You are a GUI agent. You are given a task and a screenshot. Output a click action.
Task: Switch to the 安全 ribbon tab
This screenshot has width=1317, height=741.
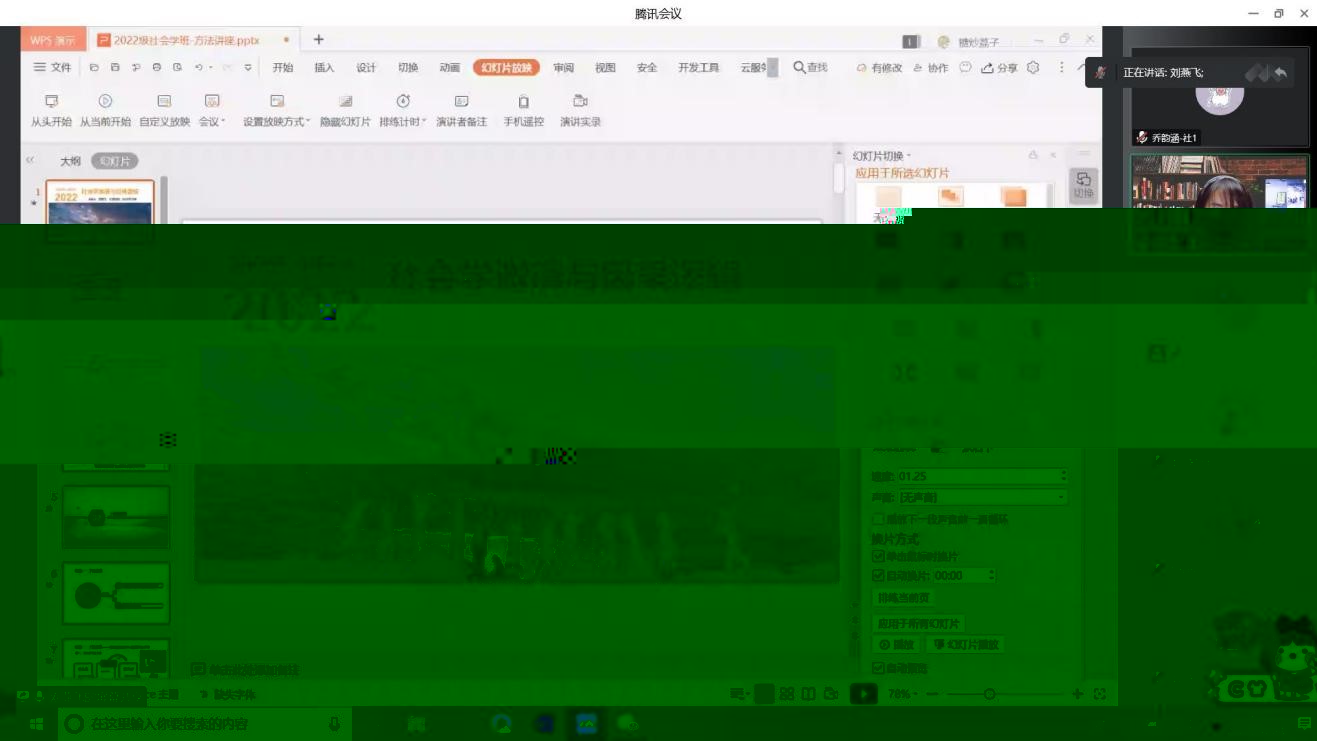pos(647,67)
